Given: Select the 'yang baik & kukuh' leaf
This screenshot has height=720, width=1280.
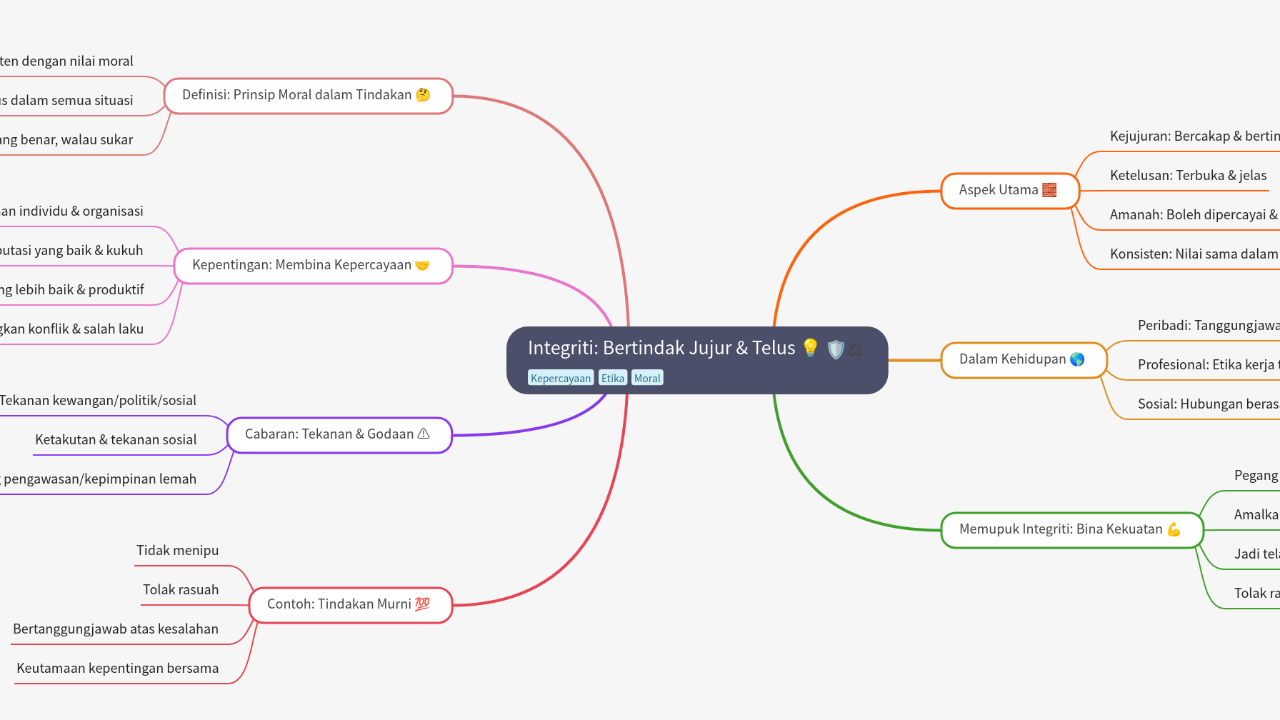Looking at the screenshot, I should pos(72,251).
